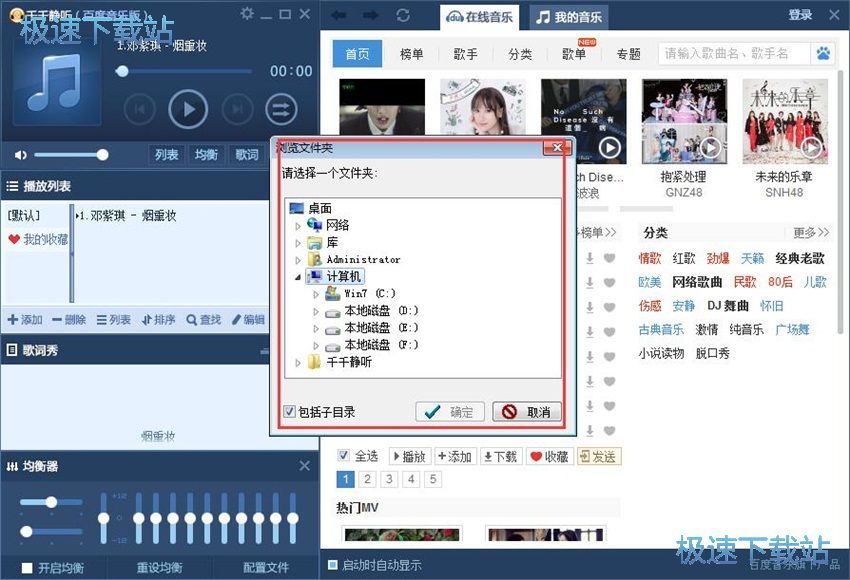Toggle the playback mode icon

tap(281, 109)
